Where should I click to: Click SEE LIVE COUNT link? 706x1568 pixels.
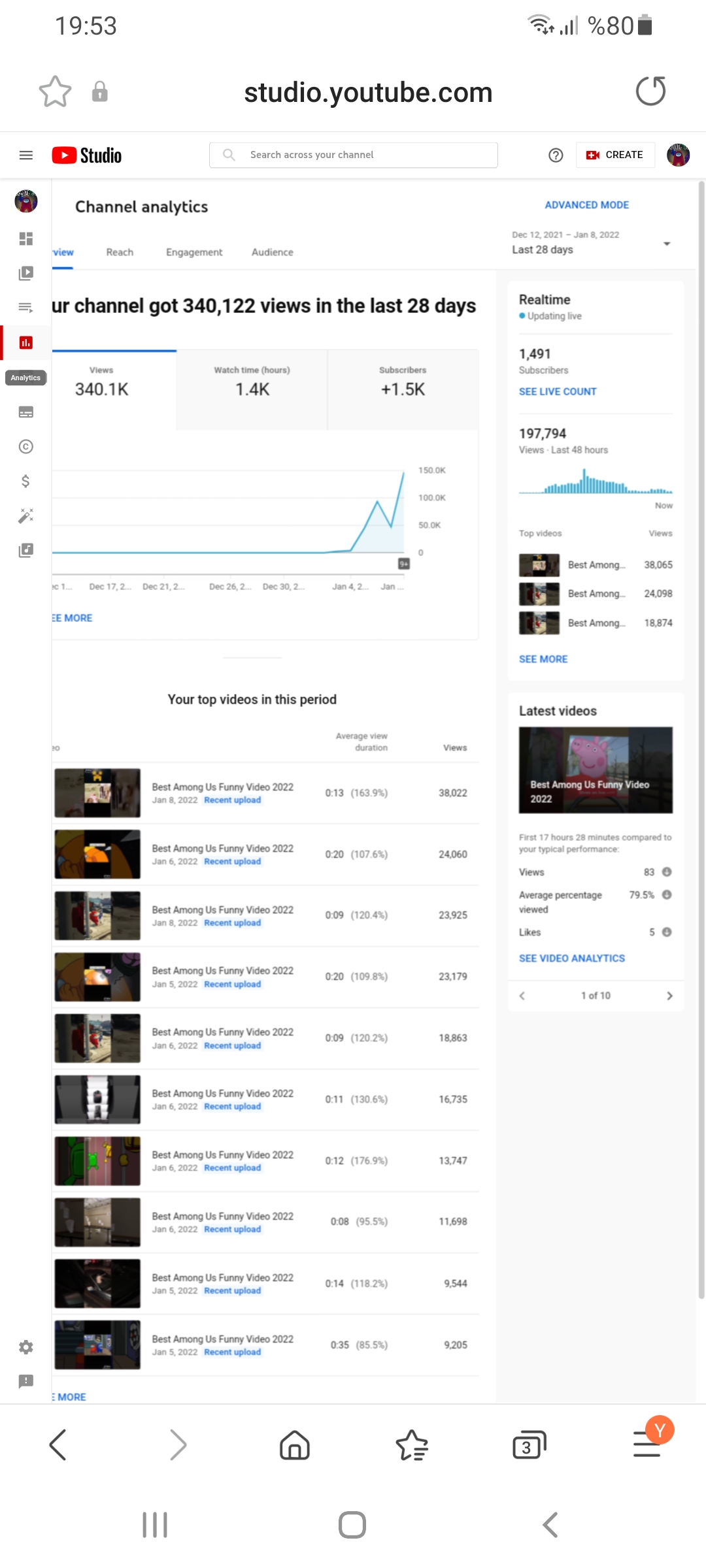pyautogui.click(x=558, y=391)
